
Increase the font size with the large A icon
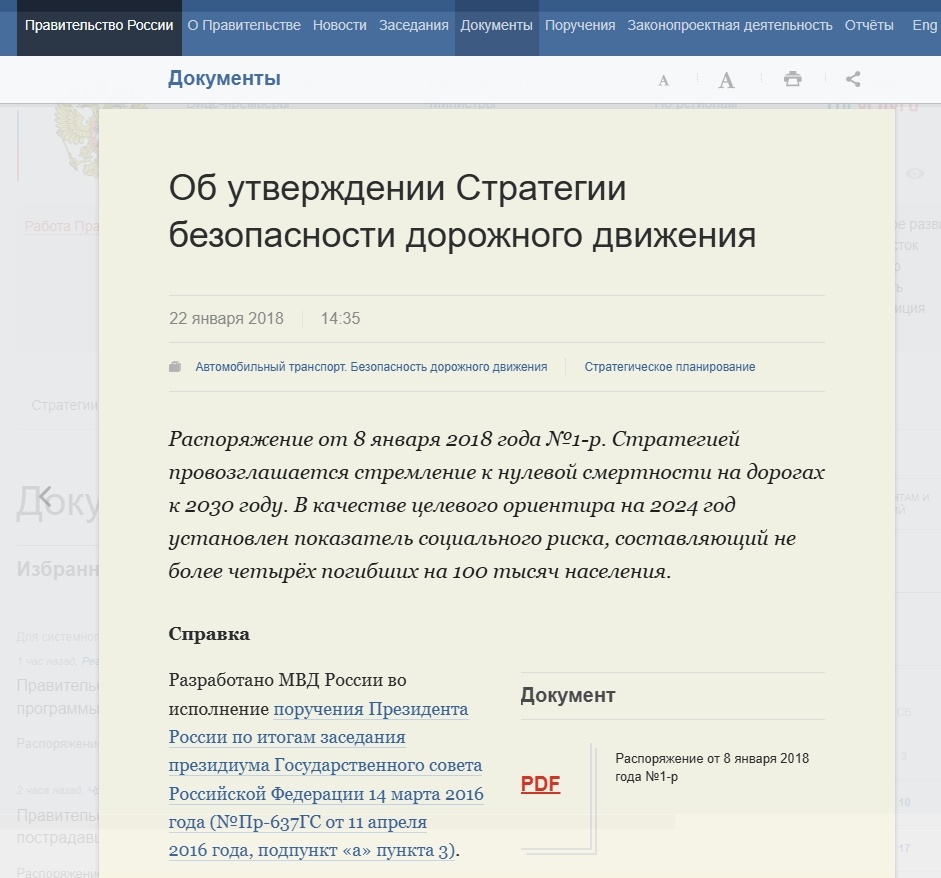[x=726, y=80]
